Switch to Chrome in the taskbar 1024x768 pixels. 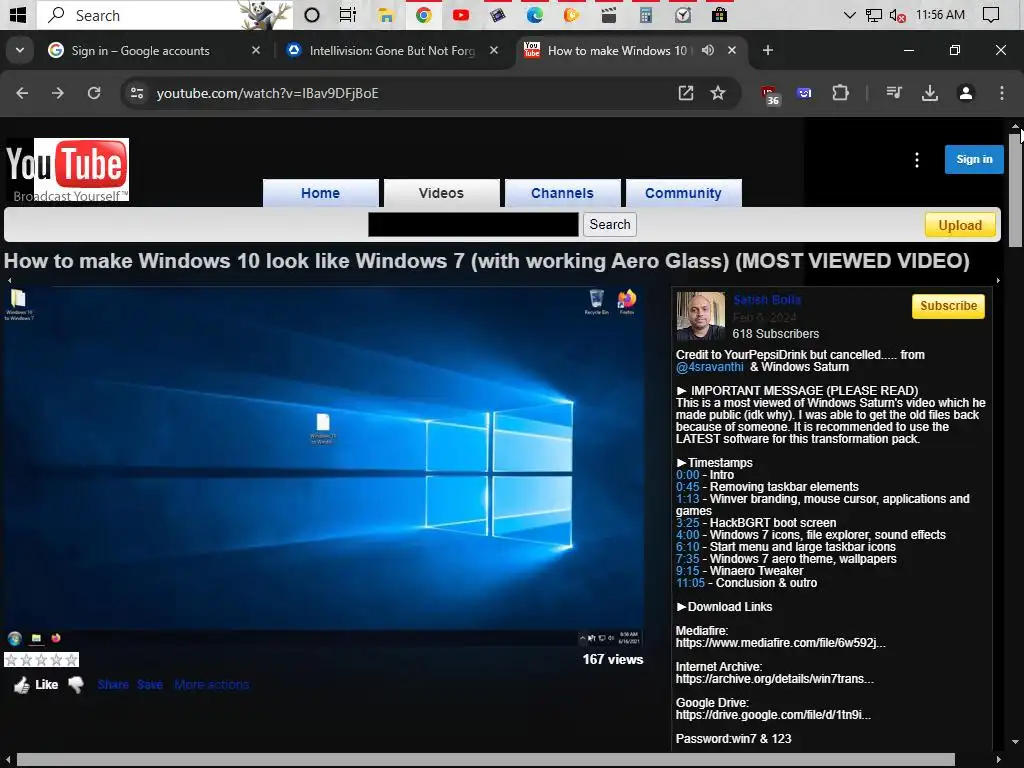423,15
